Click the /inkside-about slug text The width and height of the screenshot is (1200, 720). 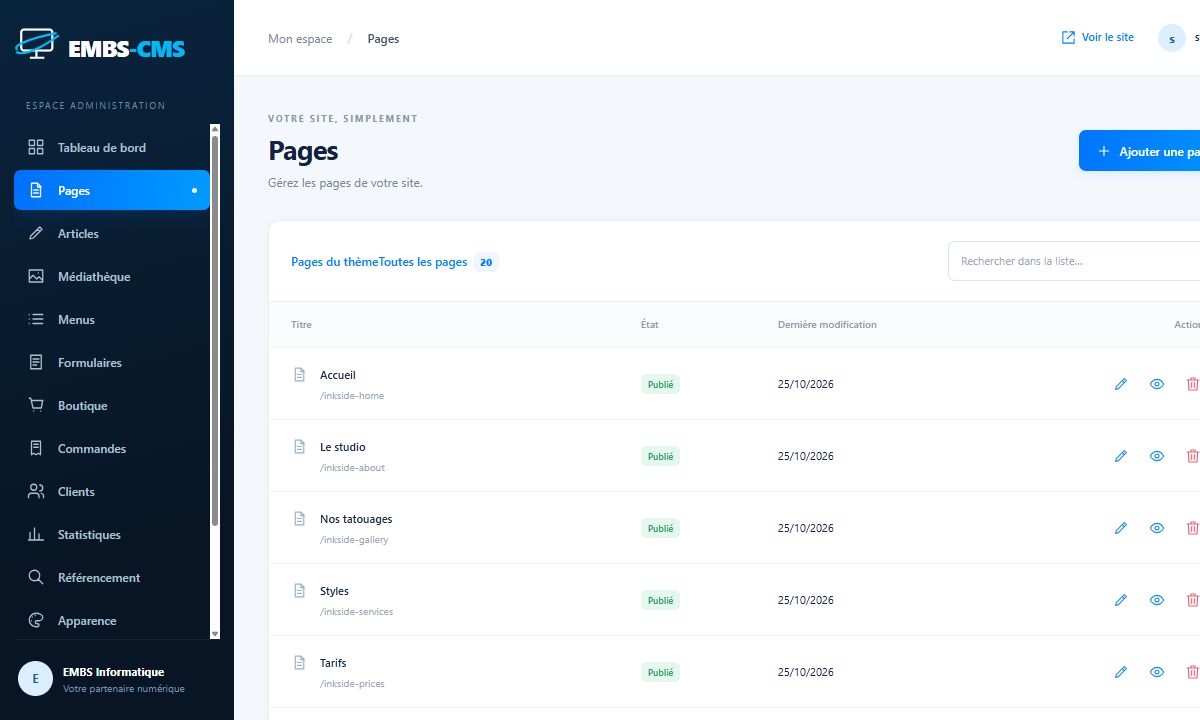click(352, 468)
